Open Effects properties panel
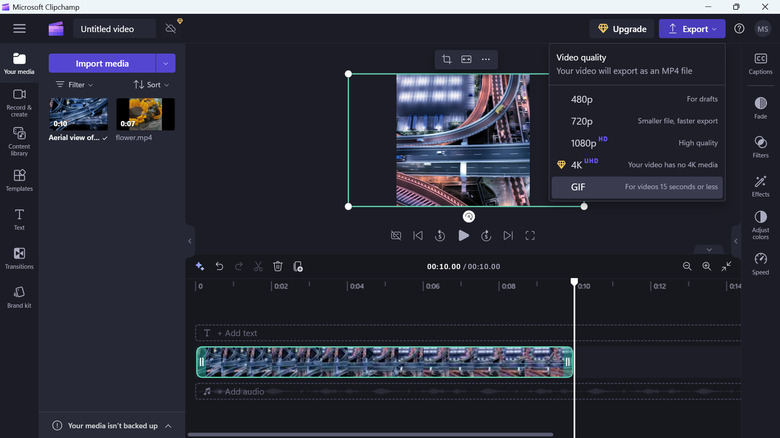Viewport: 780px width, 438px height. [x=761, y=186]
